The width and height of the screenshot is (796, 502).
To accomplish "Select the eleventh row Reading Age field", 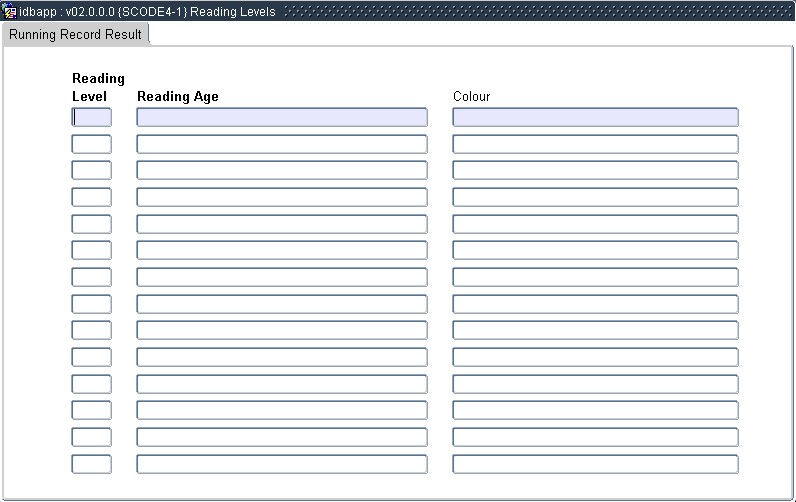I will [281, 384].
